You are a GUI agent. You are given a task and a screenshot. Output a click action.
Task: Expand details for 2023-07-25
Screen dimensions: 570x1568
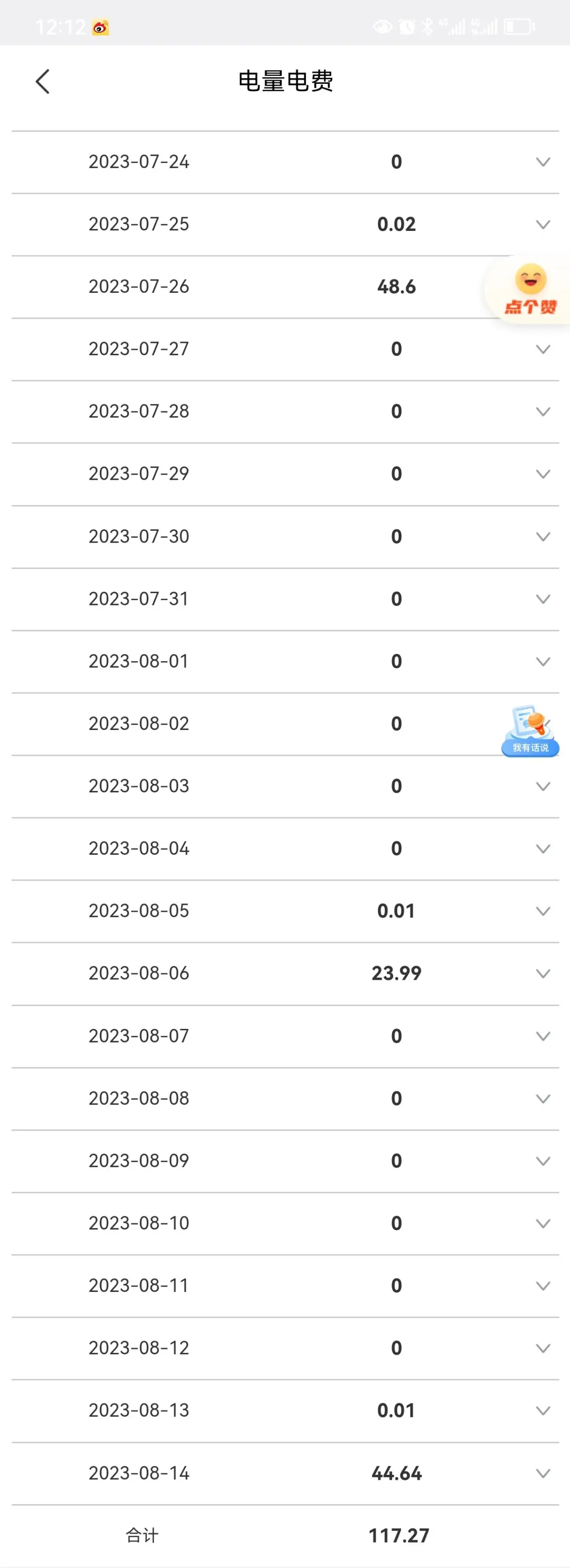point(543,224)
